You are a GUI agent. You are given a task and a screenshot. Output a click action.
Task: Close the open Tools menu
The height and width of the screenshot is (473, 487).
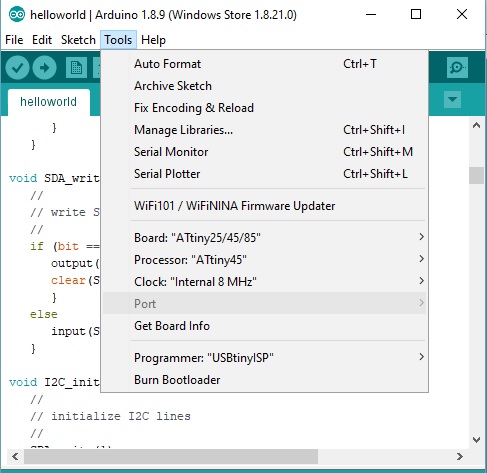[118, 40]
